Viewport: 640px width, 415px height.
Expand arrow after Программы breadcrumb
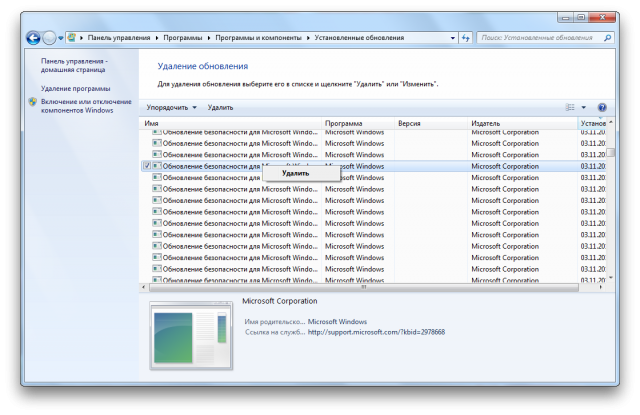coord(209,38)
